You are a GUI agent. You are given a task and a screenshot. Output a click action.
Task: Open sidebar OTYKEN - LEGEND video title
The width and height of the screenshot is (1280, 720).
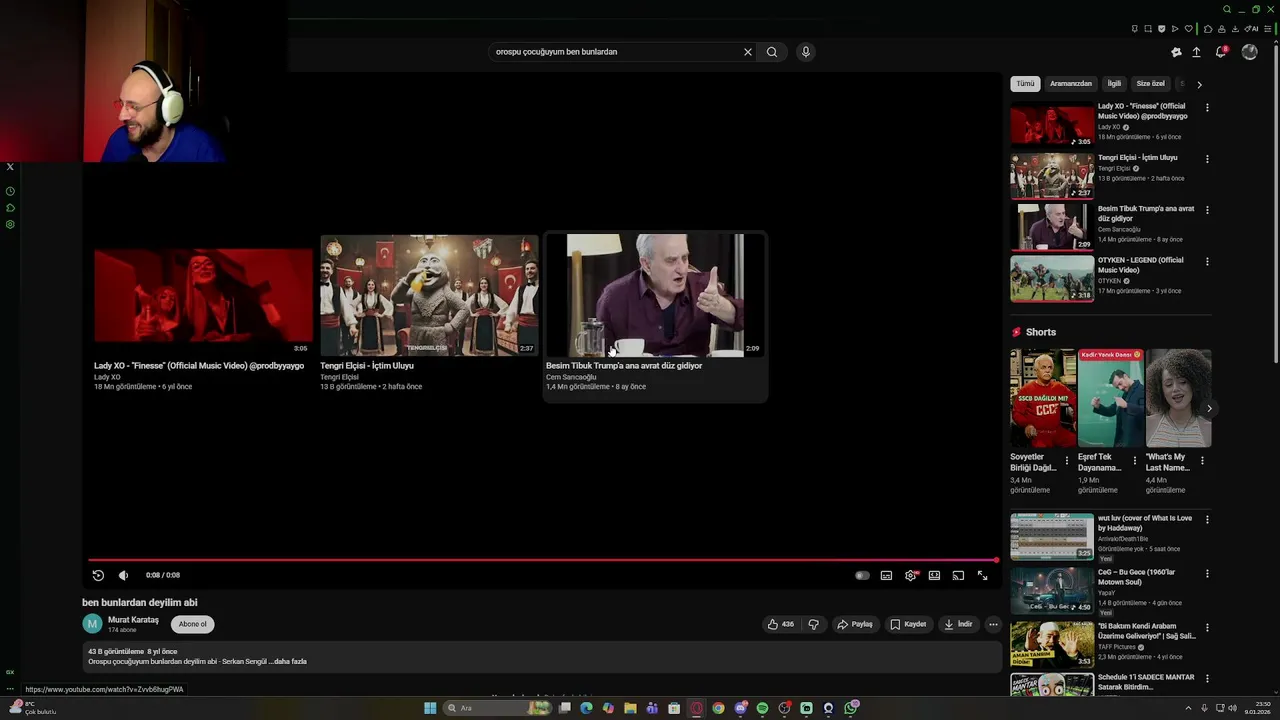(x=1140, y=265)
